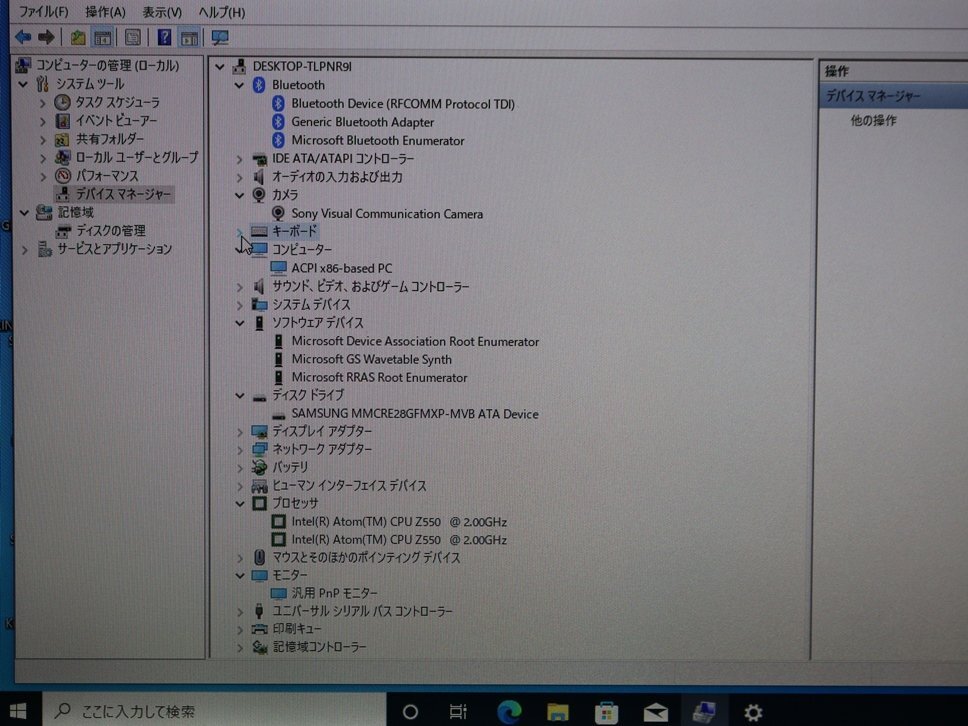Viewport: 968px width, 726px height.
Task: Open the 表示(V) menu
Action: click(162, 12)
